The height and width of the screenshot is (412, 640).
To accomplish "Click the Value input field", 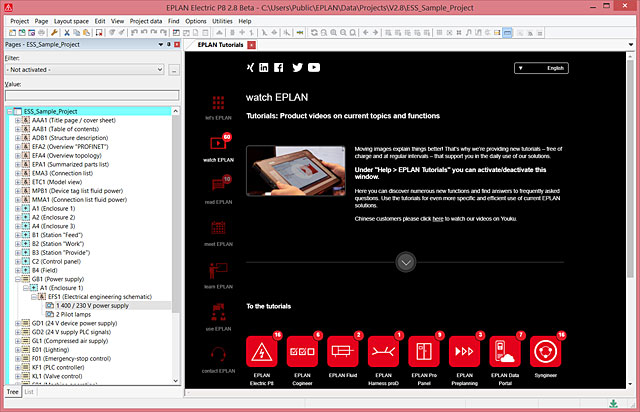I will (x=90, y=95).
